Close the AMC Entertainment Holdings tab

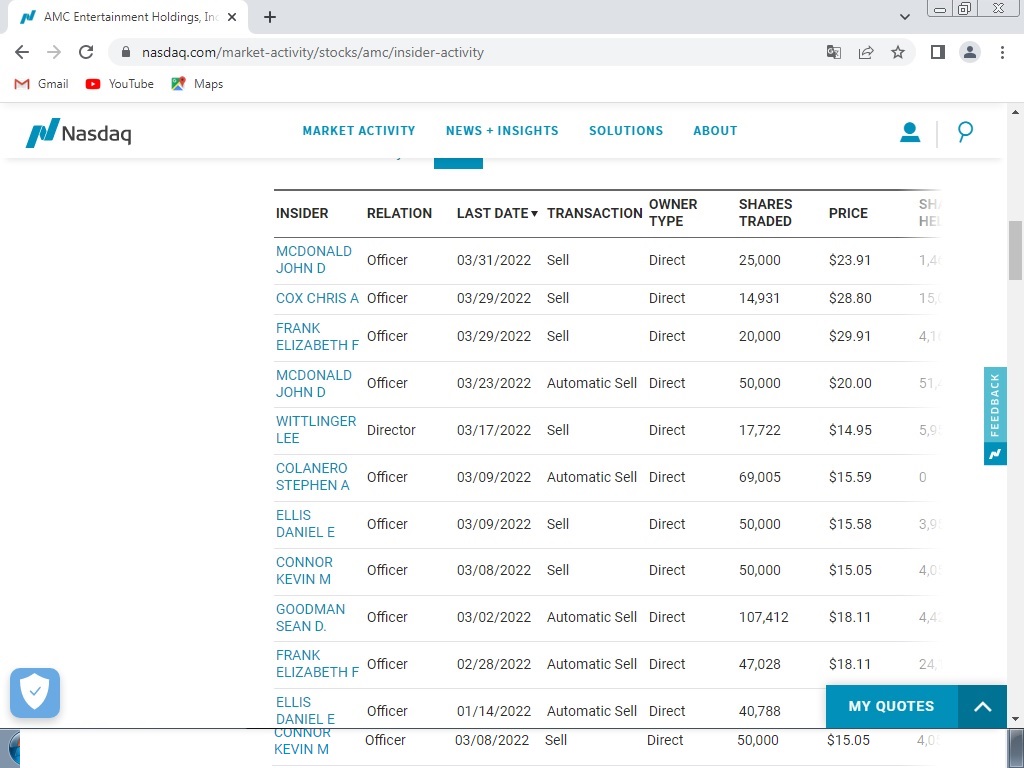pyautogui.click(x=232, y=17)
